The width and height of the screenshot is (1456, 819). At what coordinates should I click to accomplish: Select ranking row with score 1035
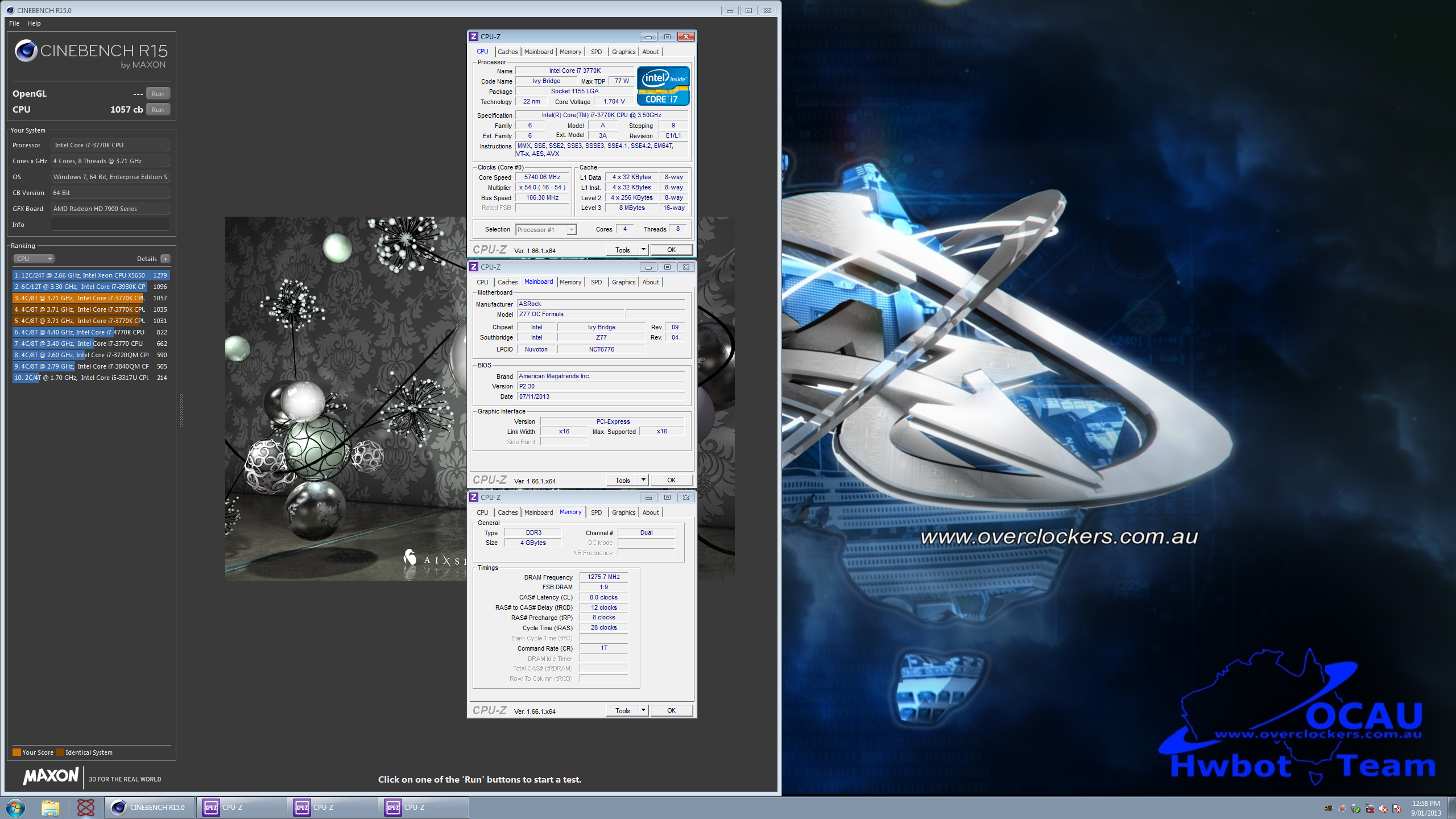point(91,309)
